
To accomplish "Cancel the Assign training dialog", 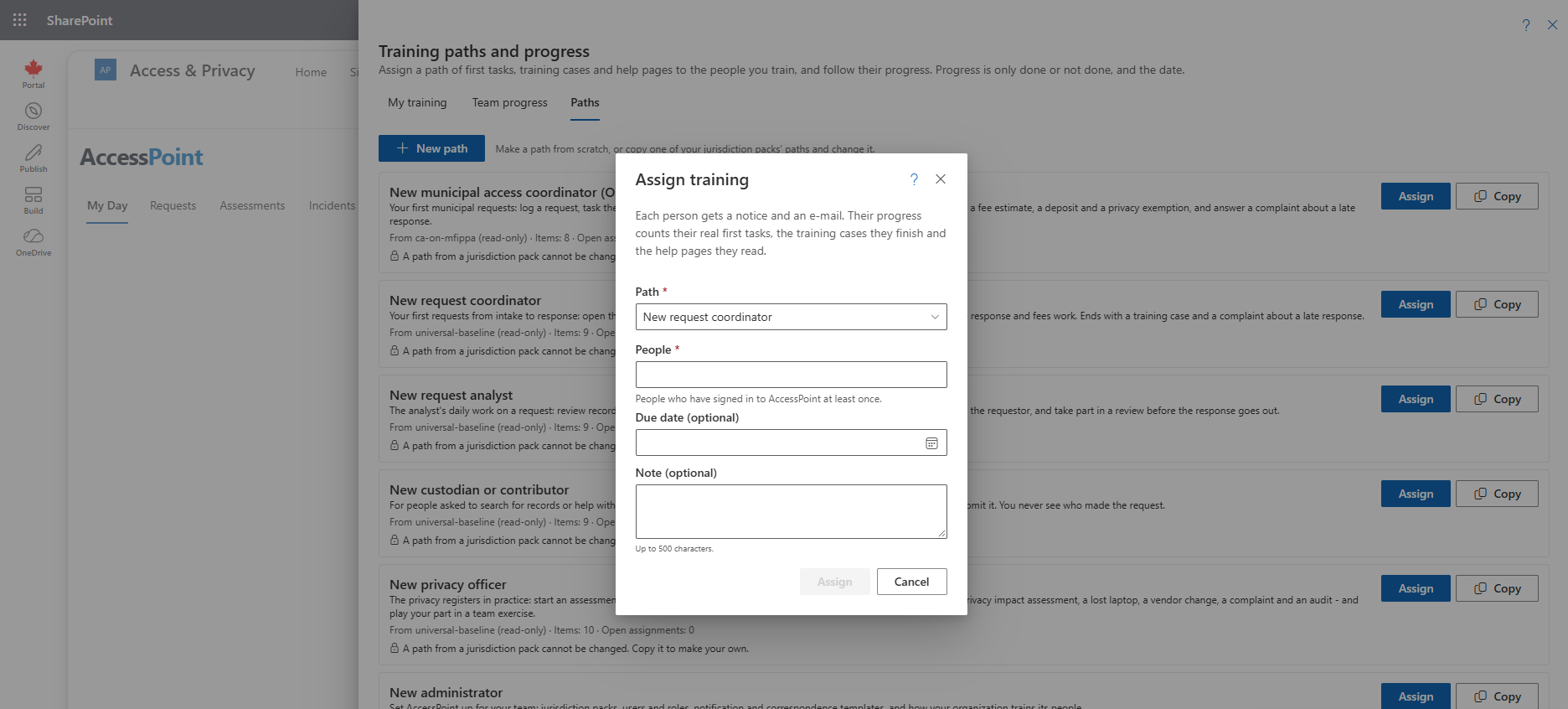I will (911, 582).
